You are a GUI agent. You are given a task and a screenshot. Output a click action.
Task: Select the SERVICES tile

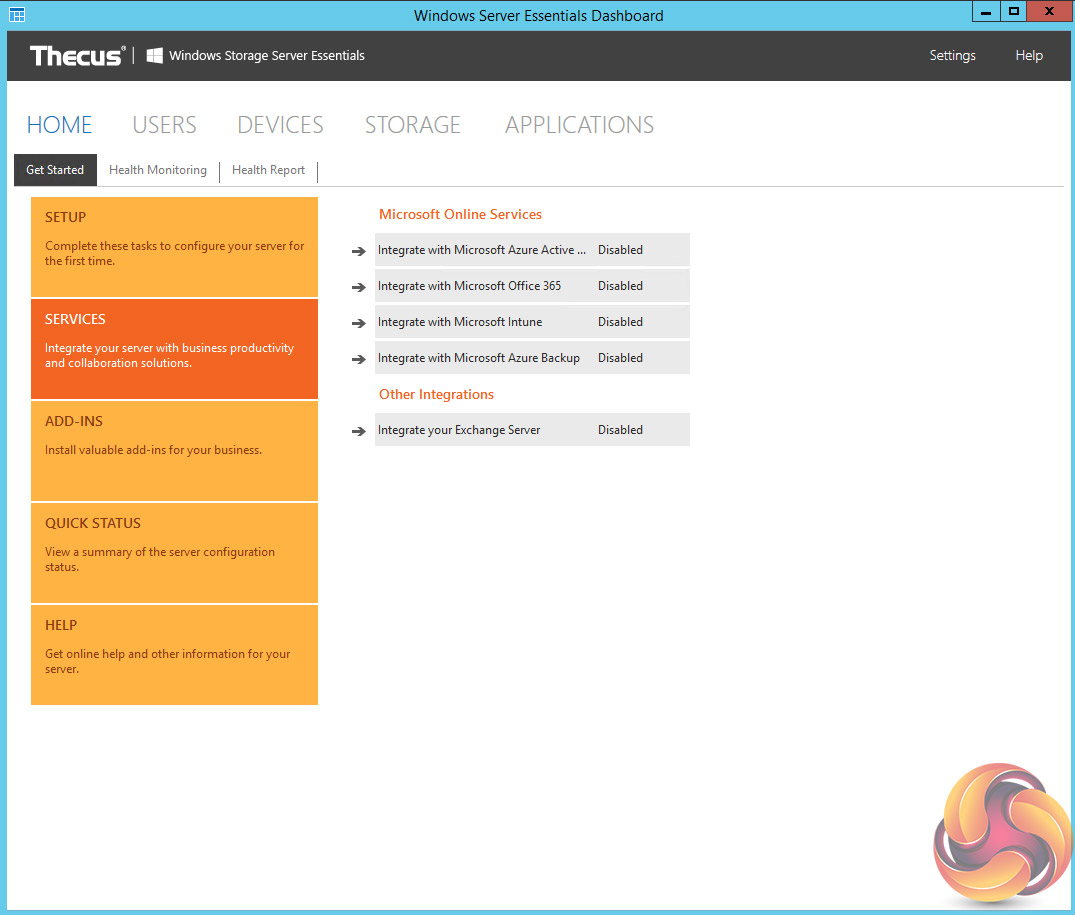click(174, 349)
